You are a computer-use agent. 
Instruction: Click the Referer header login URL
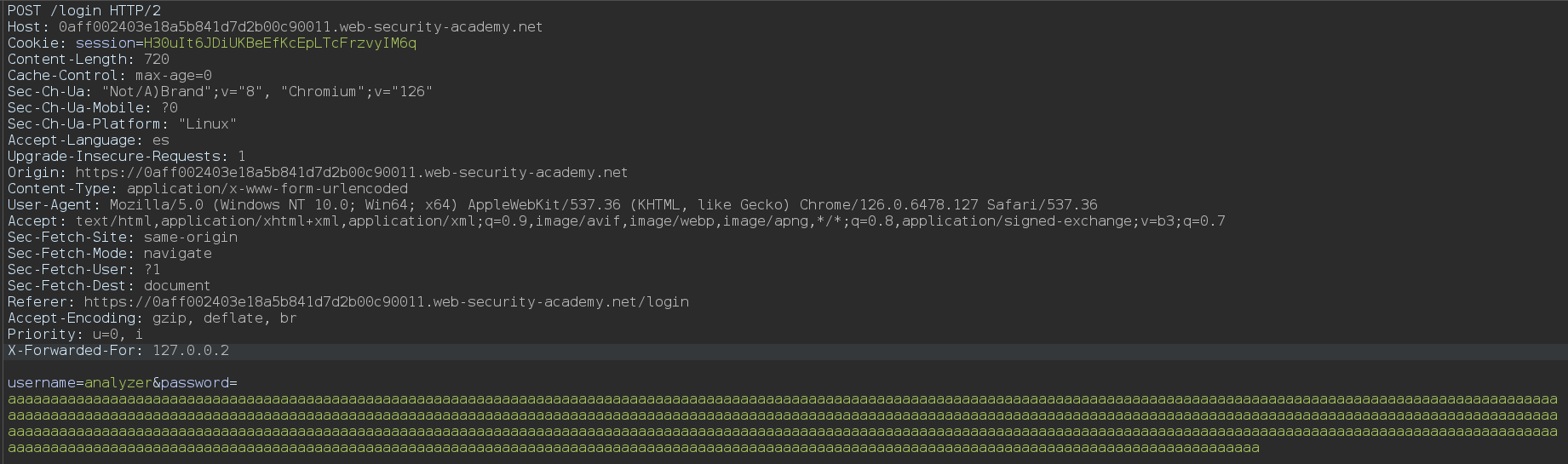[x=386, y=301]
